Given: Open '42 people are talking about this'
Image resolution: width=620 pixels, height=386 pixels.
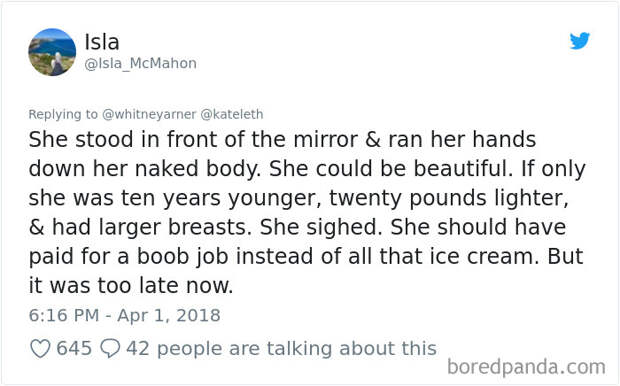Looking at the screenshot, I should [281, 349].
